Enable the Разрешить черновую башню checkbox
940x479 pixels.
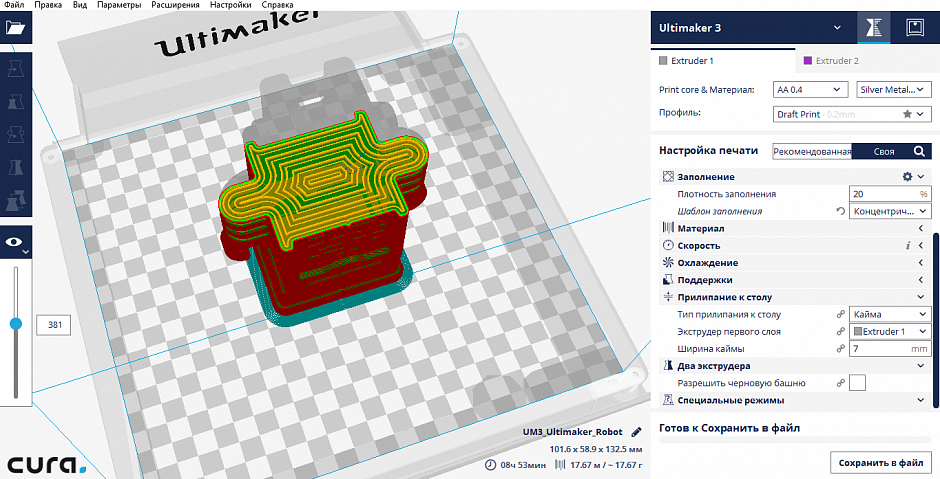point(858,382)
